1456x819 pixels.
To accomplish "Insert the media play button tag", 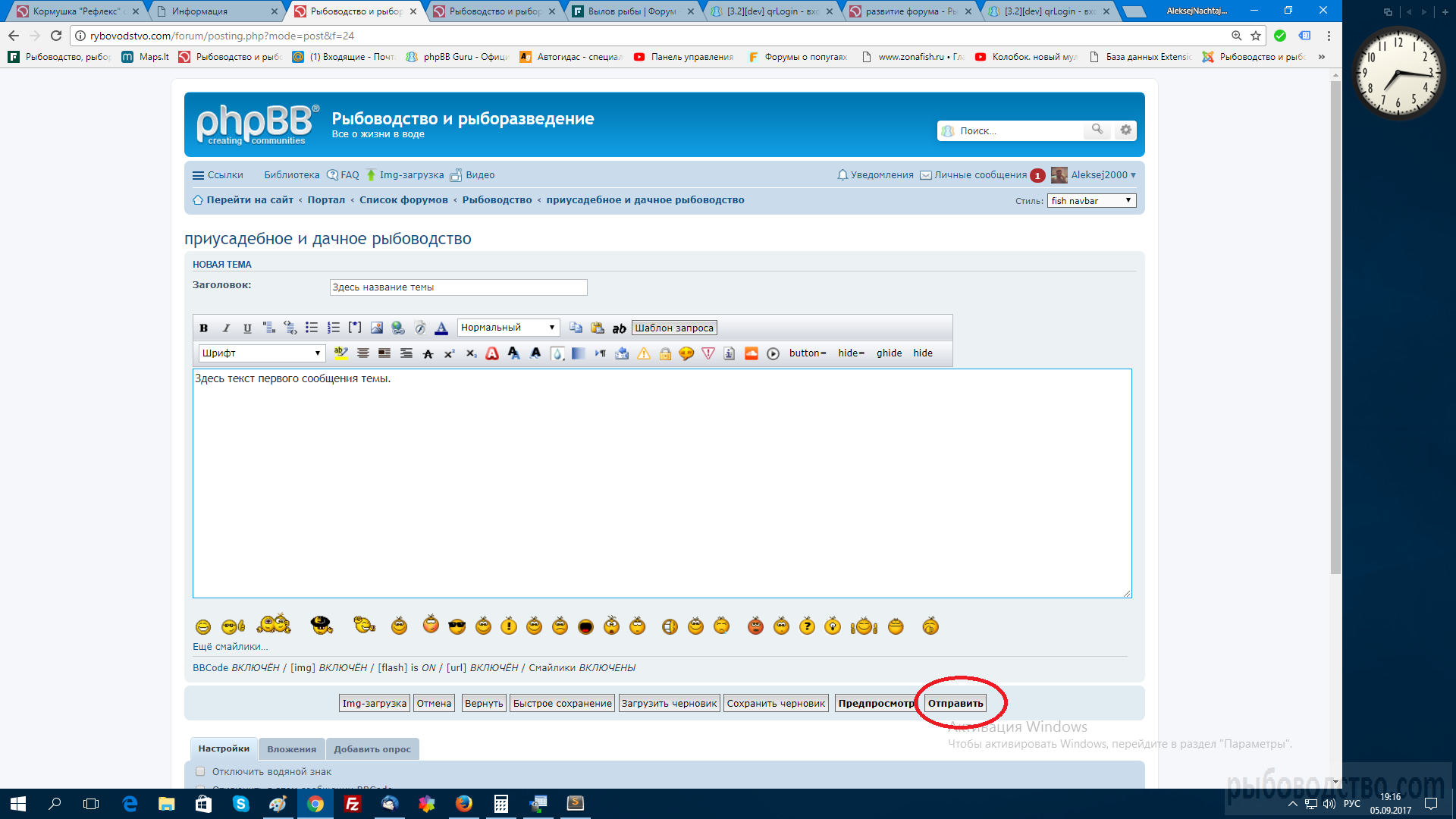I will pos(773,353).
